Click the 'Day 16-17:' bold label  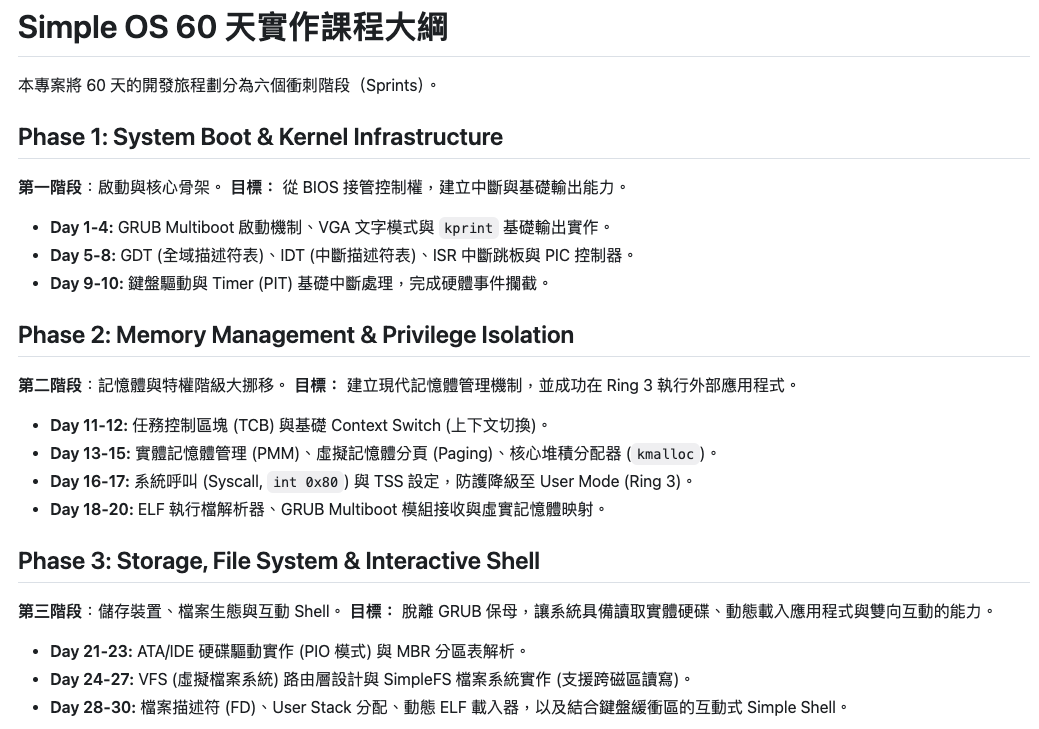(90, 481)
